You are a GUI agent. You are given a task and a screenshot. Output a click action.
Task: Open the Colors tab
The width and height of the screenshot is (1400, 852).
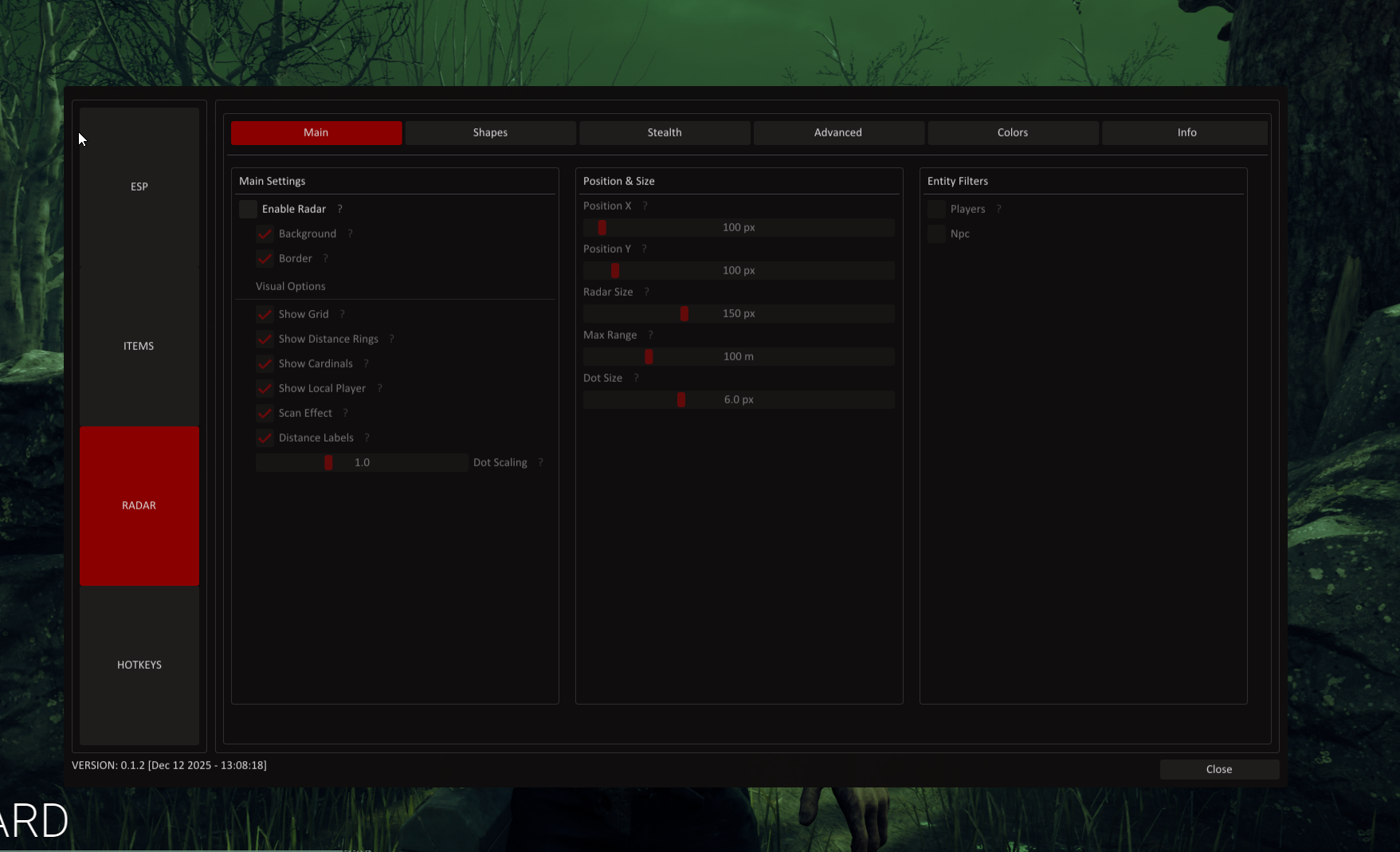(1012, 132)
